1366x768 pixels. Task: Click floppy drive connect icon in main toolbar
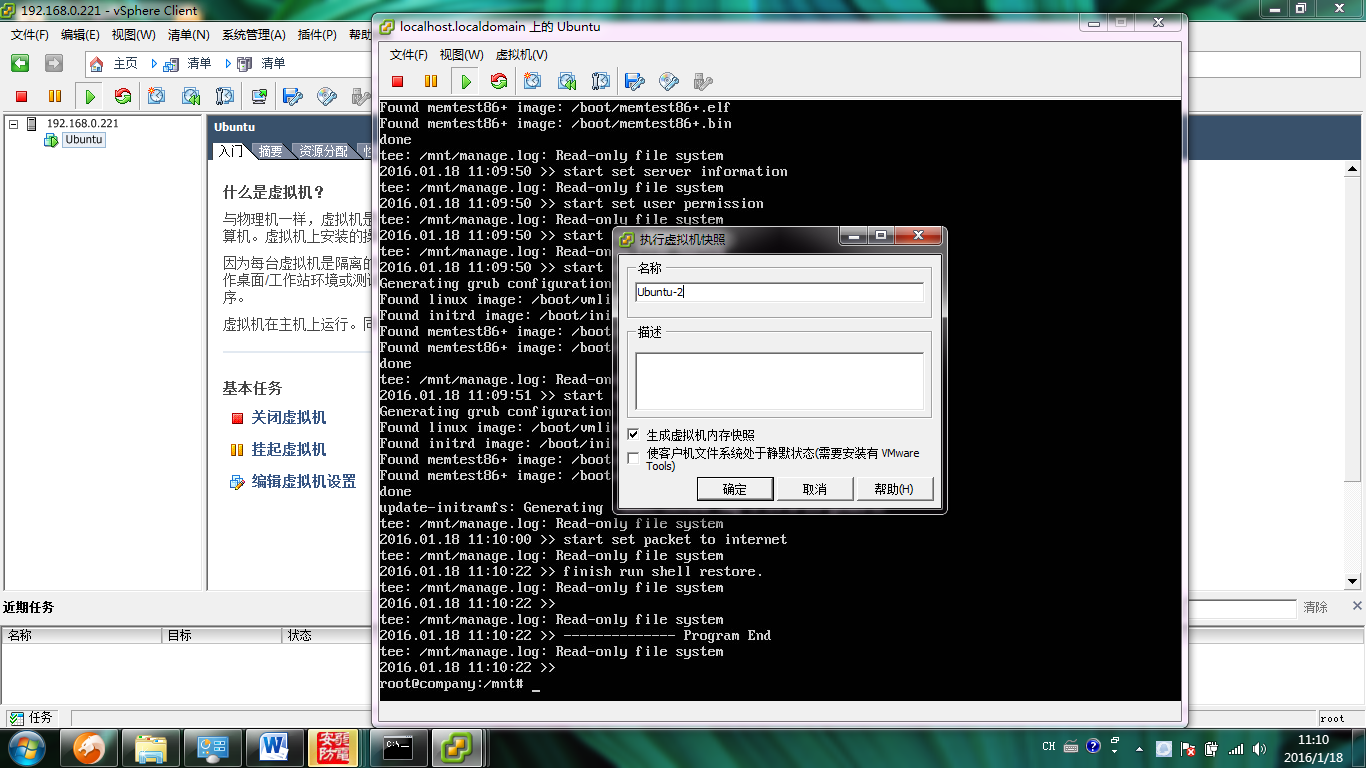tap(293, 96)
